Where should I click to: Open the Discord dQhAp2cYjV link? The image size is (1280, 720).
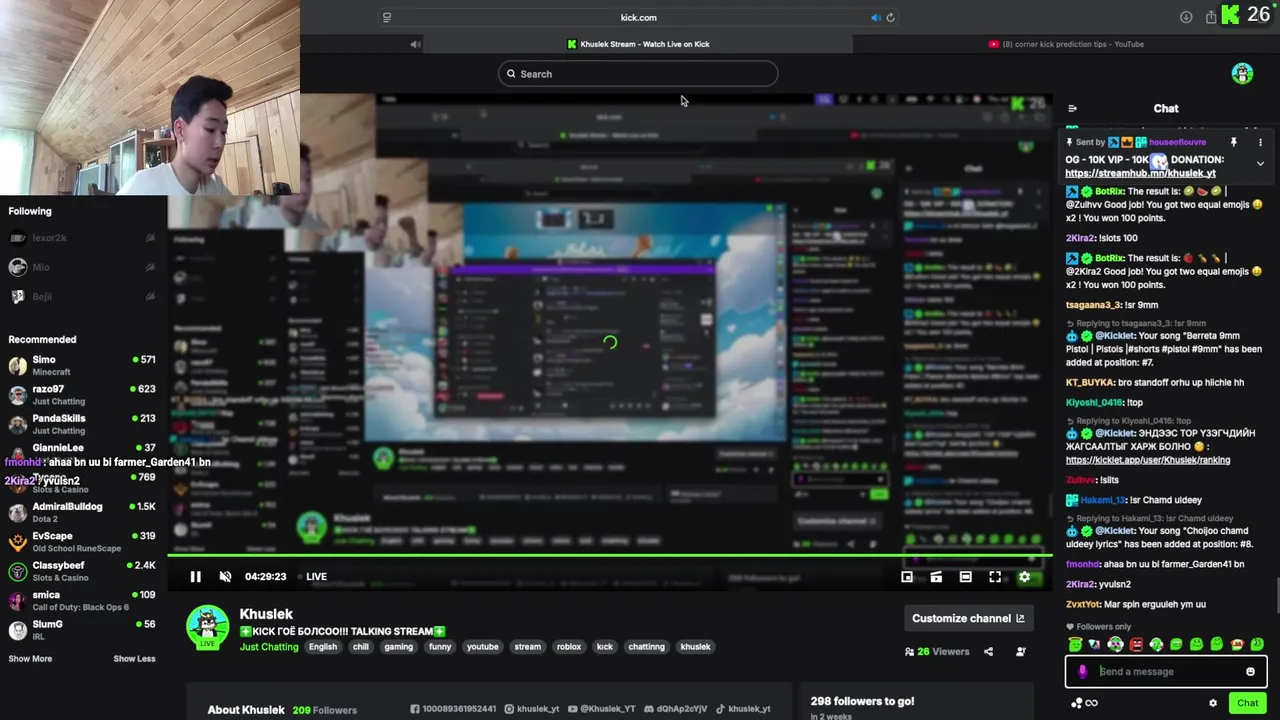(x=675, y=709)
